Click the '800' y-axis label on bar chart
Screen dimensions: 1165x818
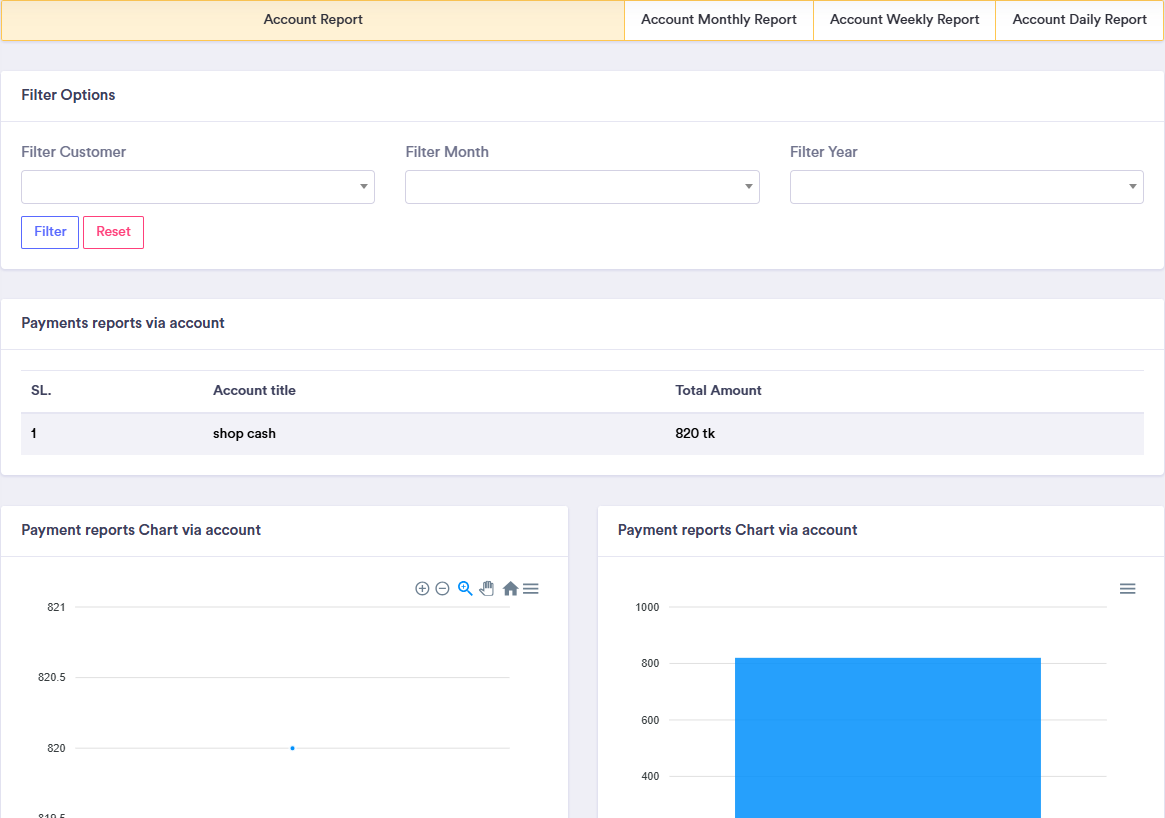[x=650, y=663]
